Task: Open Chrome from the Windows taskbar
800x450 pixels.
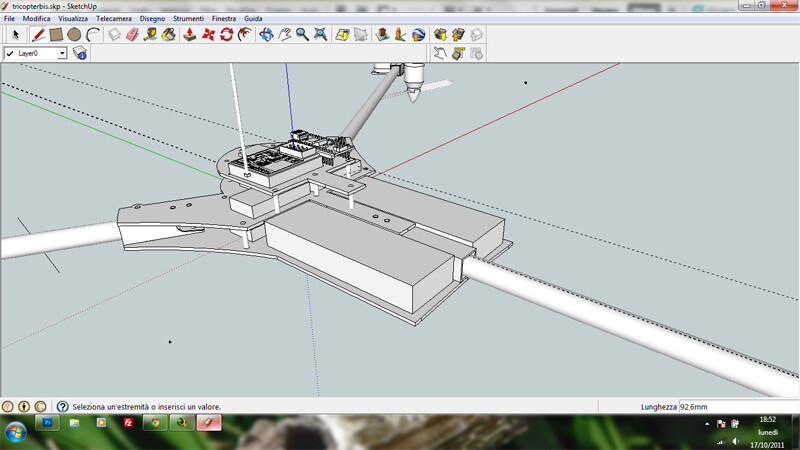Action: click(x=154, y=423)
